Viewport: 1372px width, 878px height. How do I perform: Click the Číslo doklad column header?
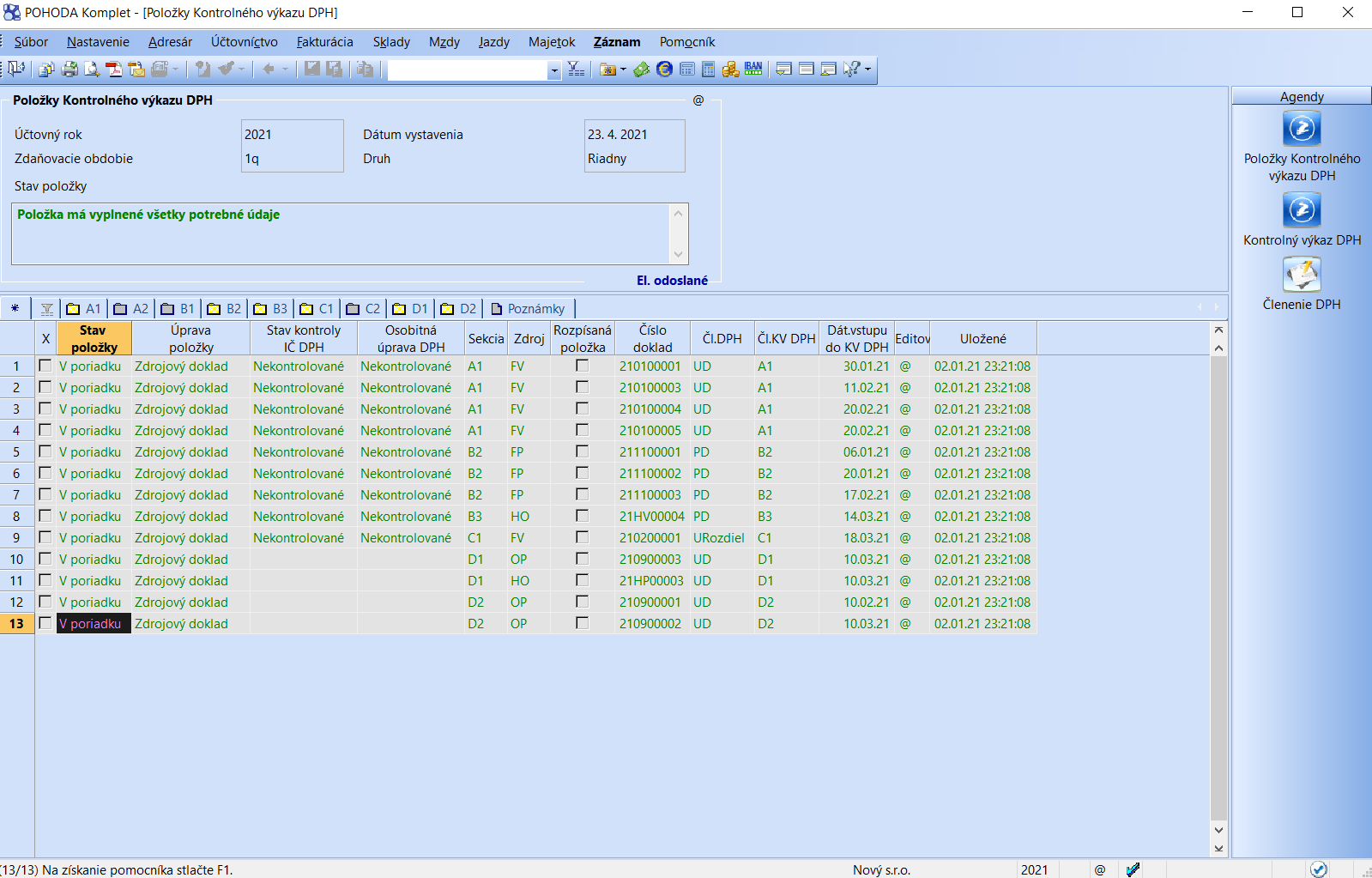[x=653, y=338]
